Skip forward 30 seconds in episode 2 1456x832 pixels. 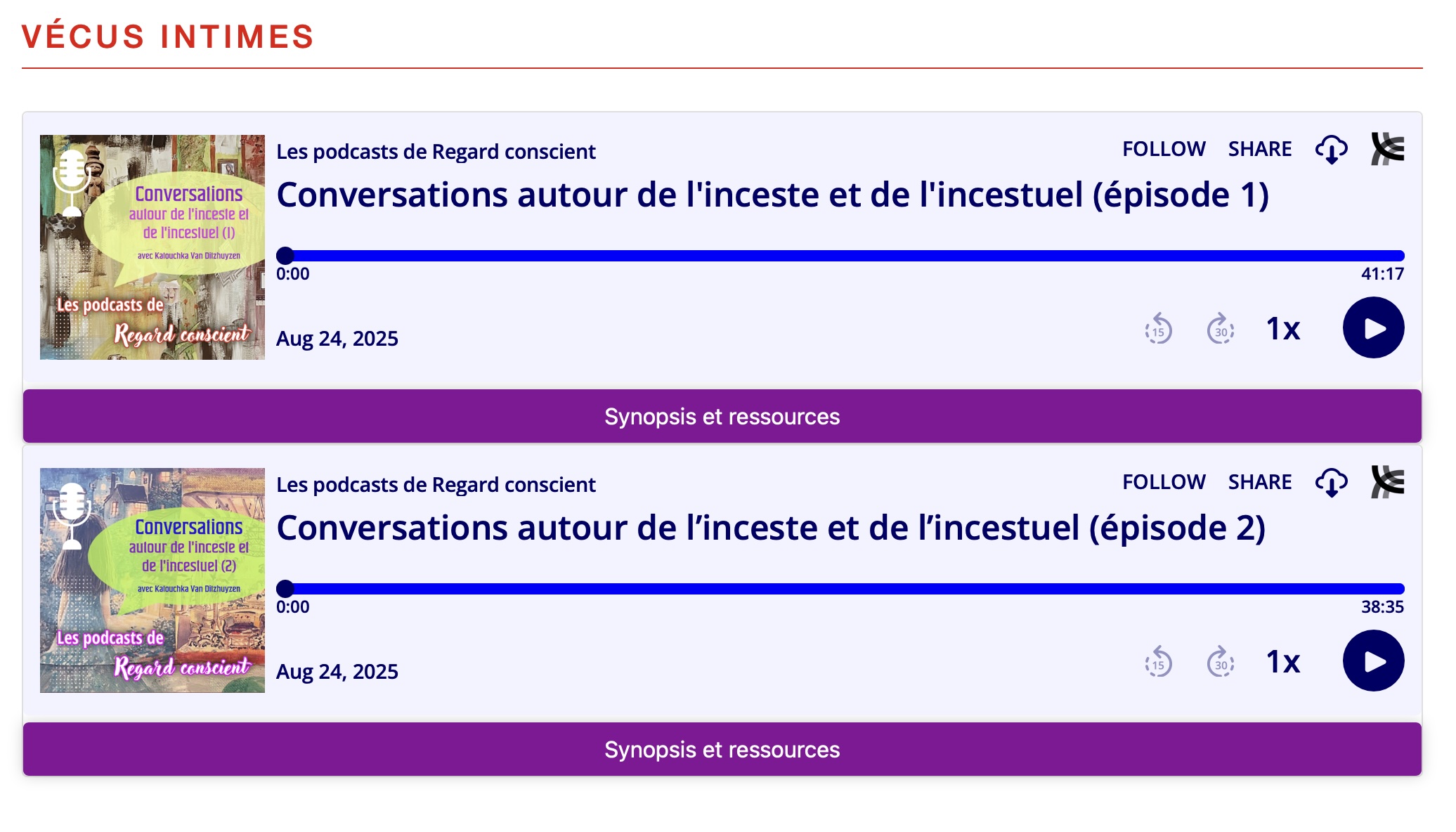(x=1221, y=662)
